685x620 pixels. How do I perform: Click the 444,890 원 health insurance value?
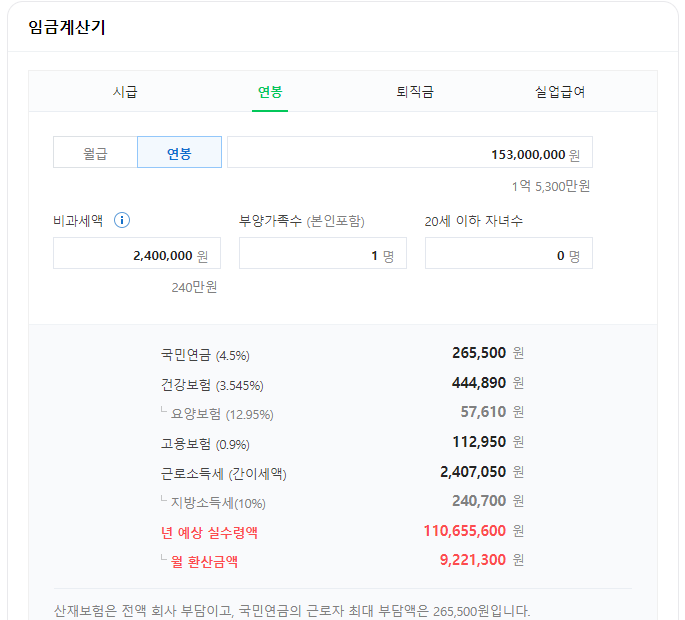(488, 383)
